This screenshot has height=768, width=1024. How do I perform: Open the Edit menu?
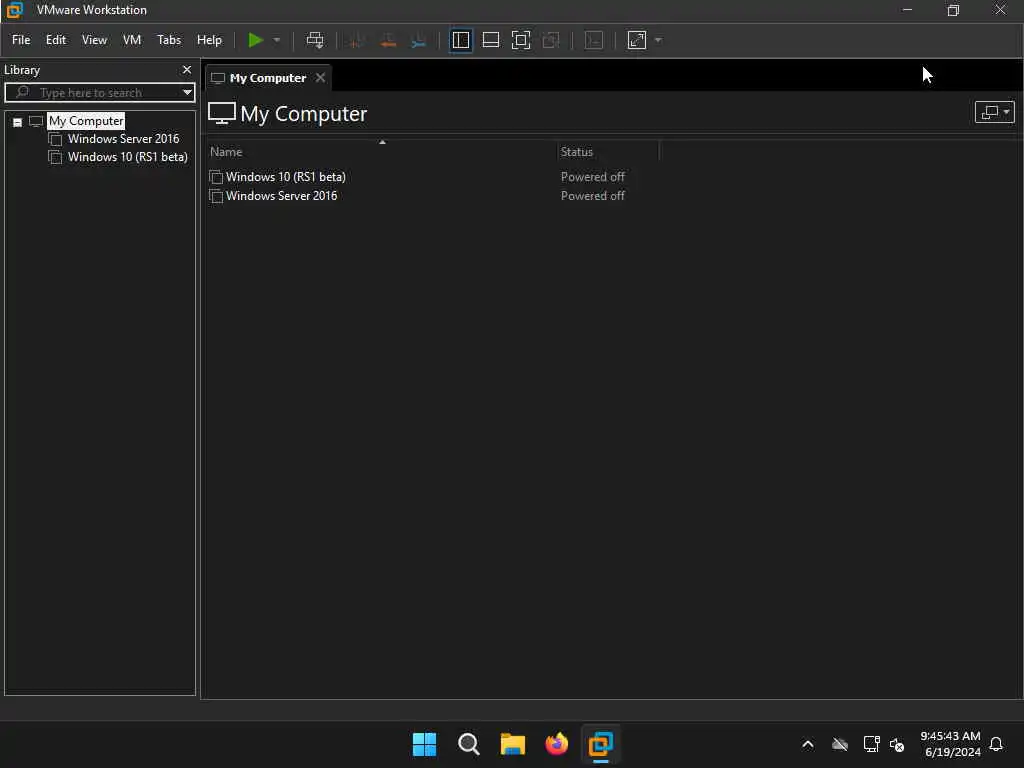click(56, 40)
